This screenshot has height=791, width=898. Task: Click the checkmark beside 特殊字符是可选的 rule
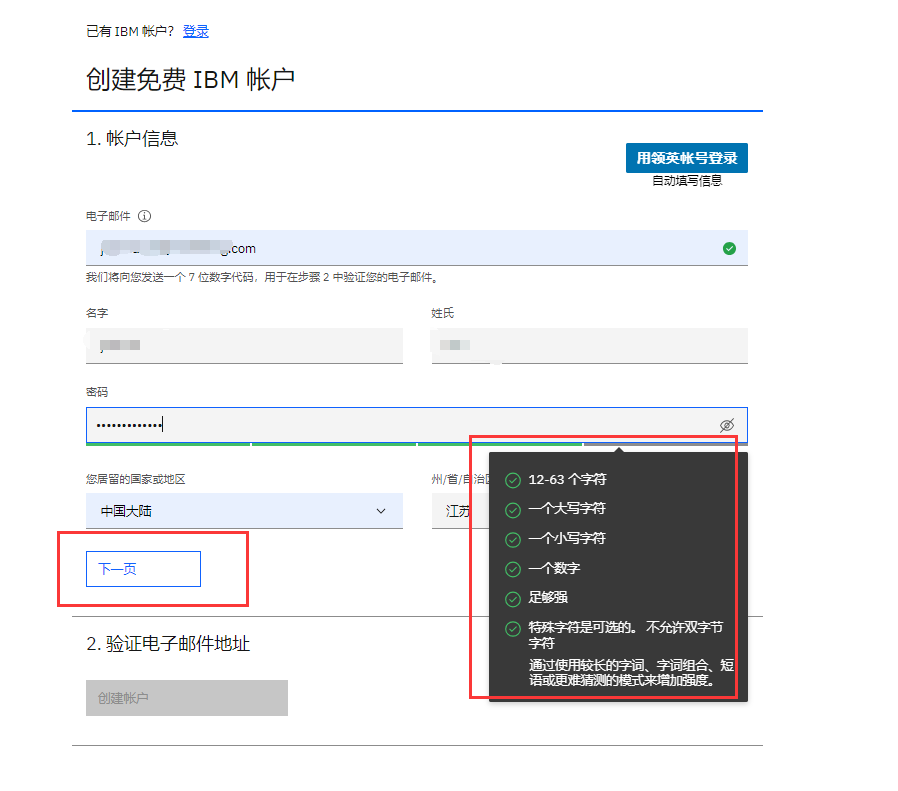512,625
